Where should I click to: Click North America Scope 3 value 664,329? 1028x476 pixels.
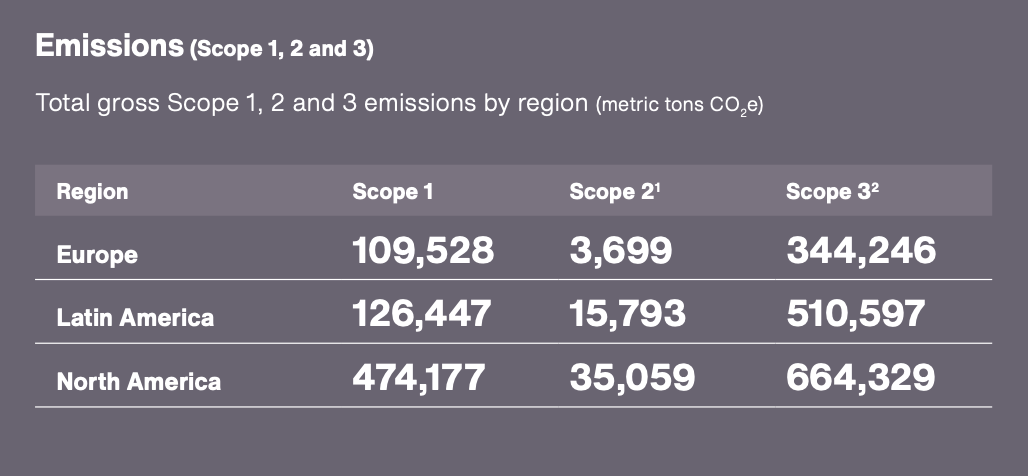pyautogui.click(x=860, y=378)
